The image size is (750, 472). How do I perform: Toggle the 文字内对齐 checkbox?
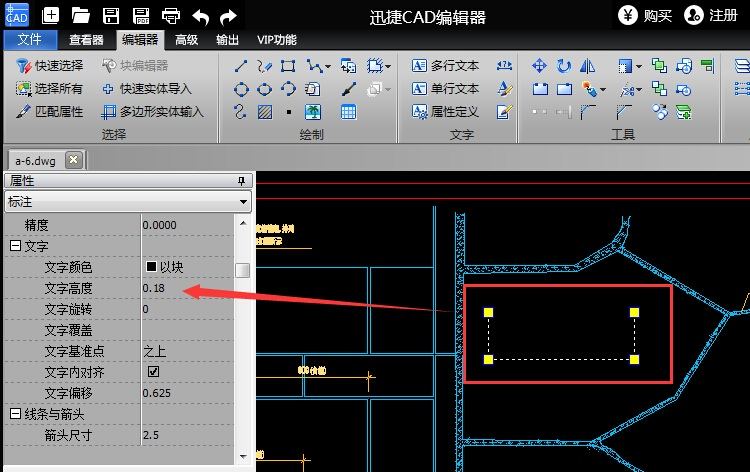pos(153,372)
